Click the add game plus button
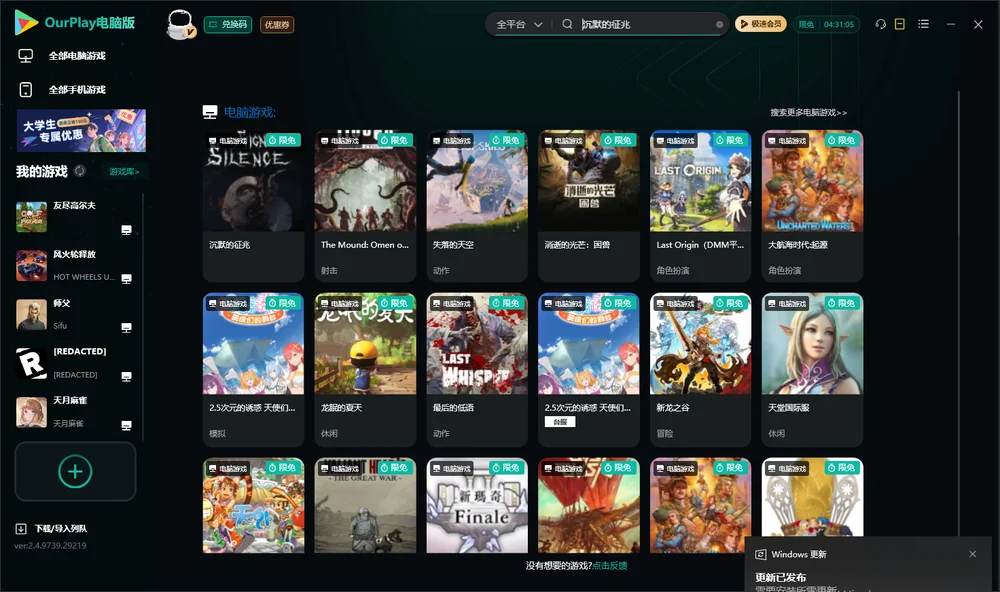Viewport: 1000px width, 592px height. (x=75, y=471)
